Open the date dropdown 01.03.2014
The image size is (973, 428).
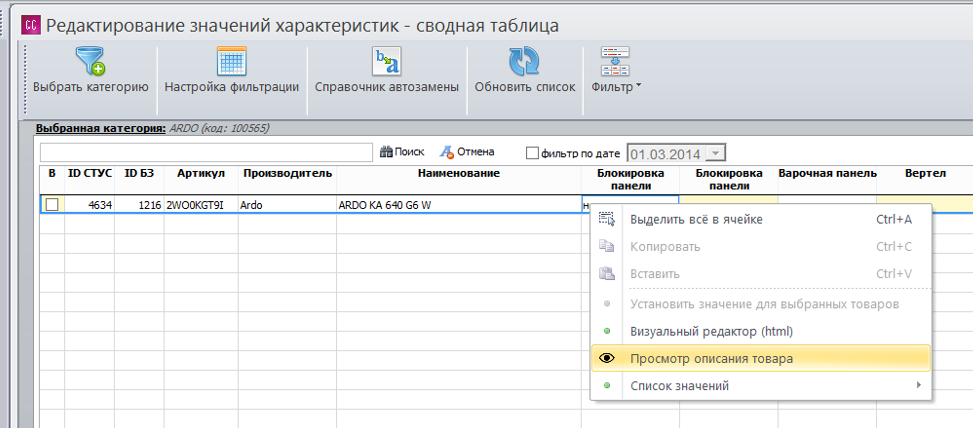(716, 154)
